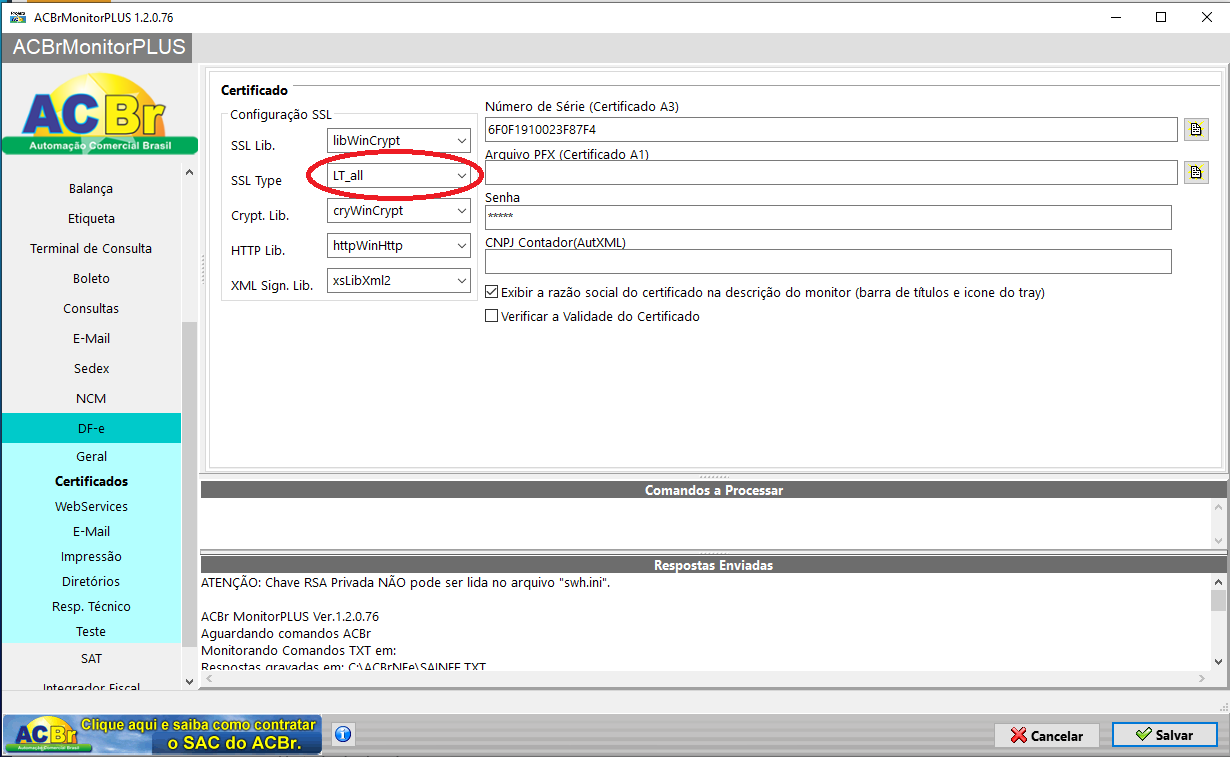
Task: Click the Número de Série input field
Action: click(x=831, y=129)
